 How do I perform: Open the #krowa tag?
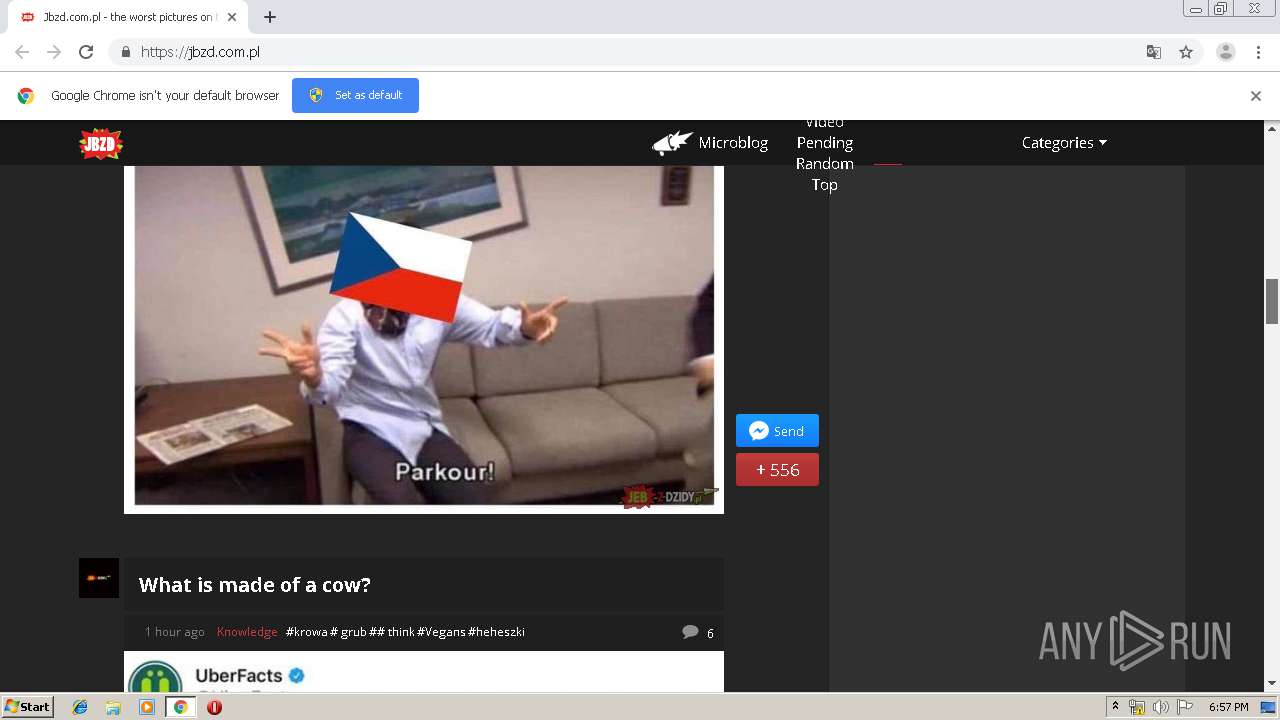point(306,632)
